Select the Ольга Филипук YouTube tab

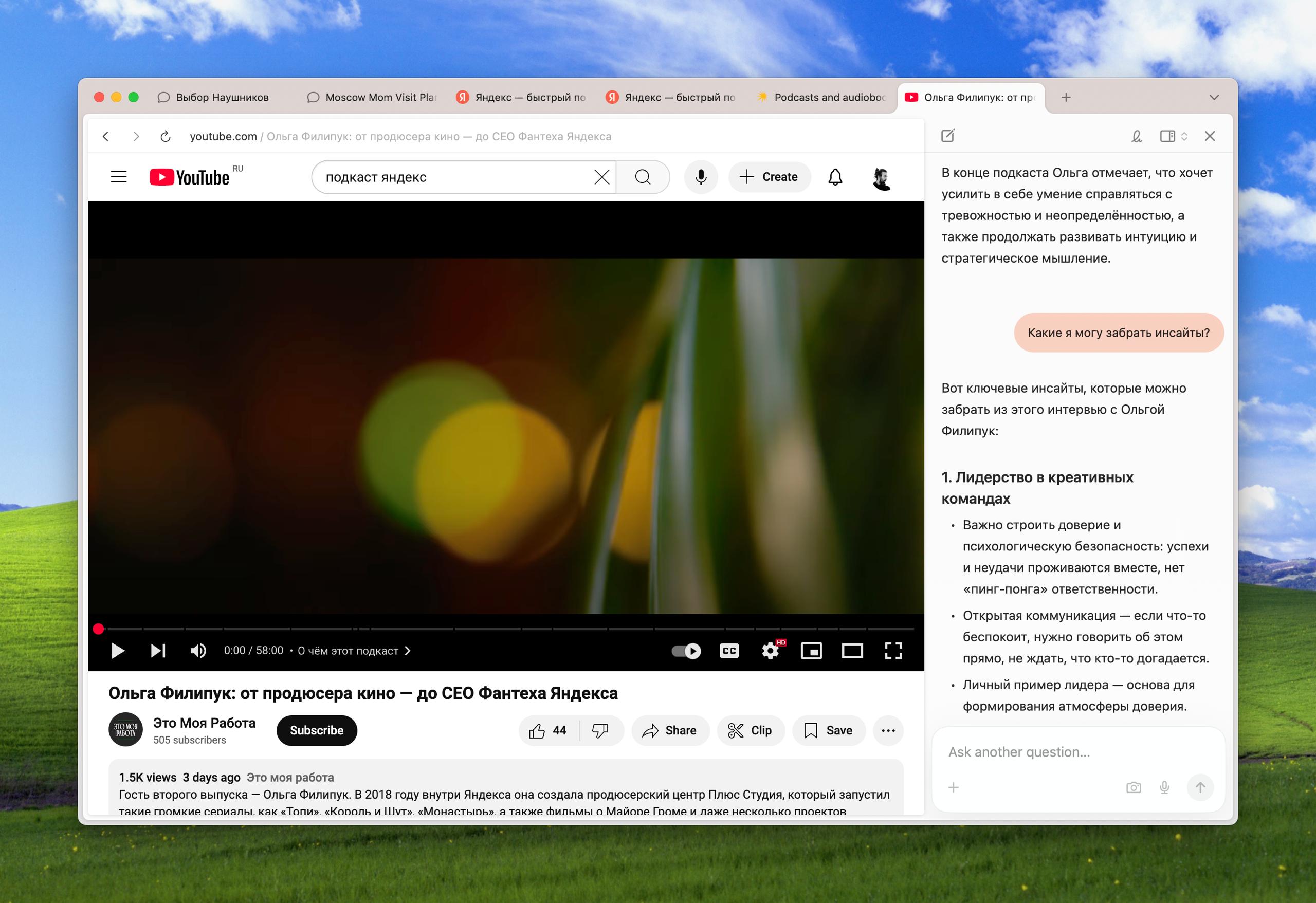[x=971, y=97]
